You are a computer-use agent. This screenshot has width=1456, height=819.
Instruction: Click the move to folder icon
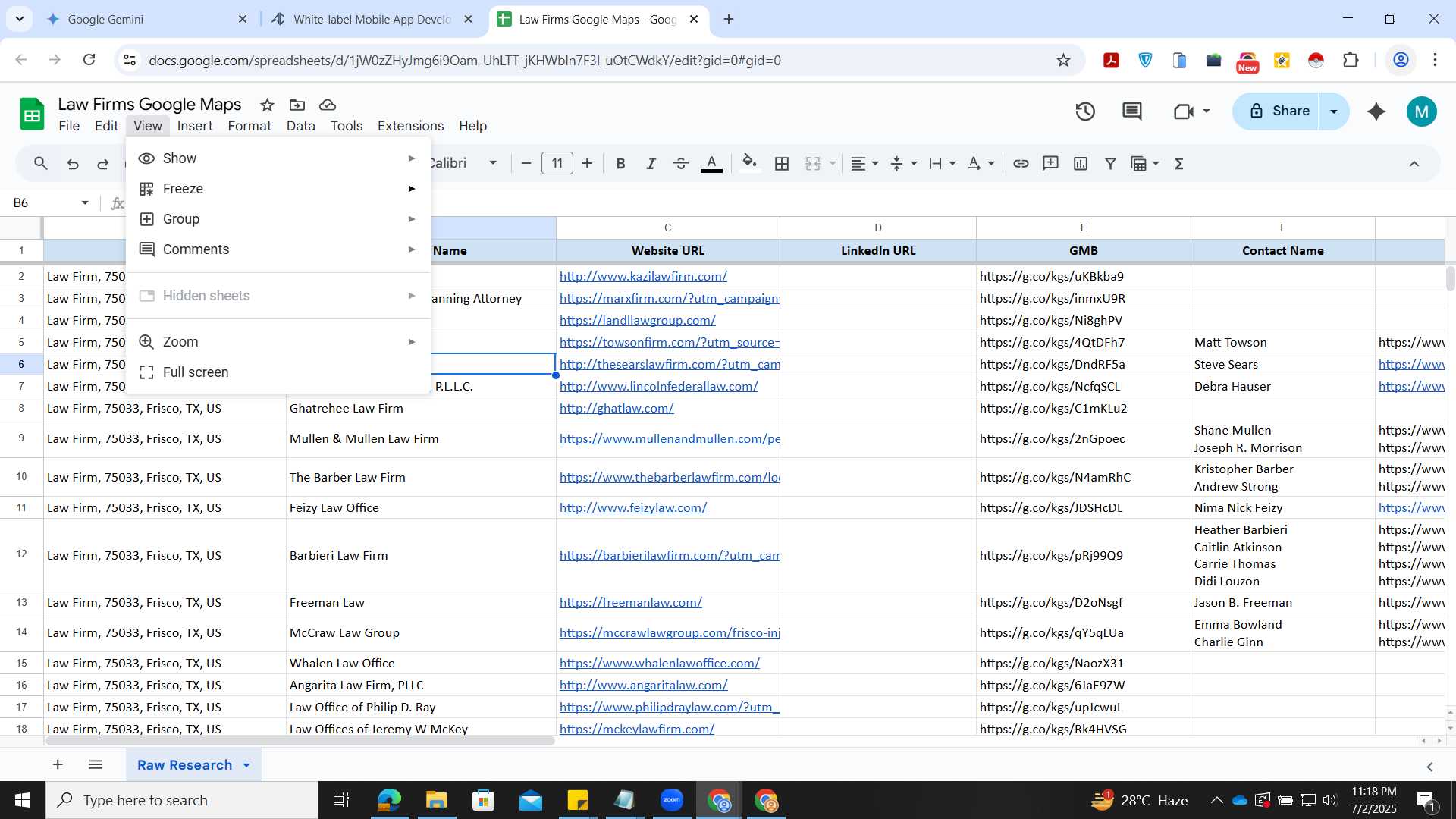coord(297,105)
